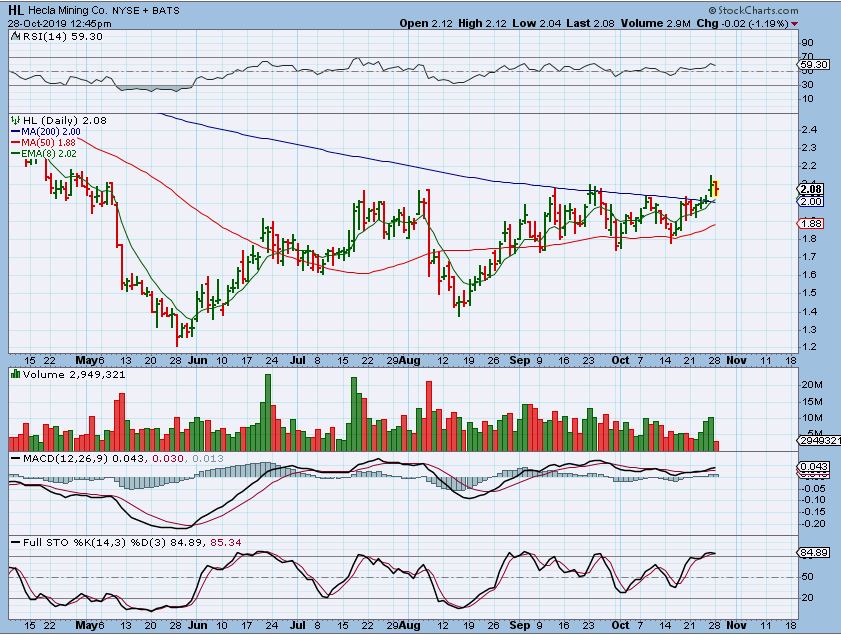841x635 pixels.
Task: Click the 84.89 stochastic value tag
Action: 814,552
